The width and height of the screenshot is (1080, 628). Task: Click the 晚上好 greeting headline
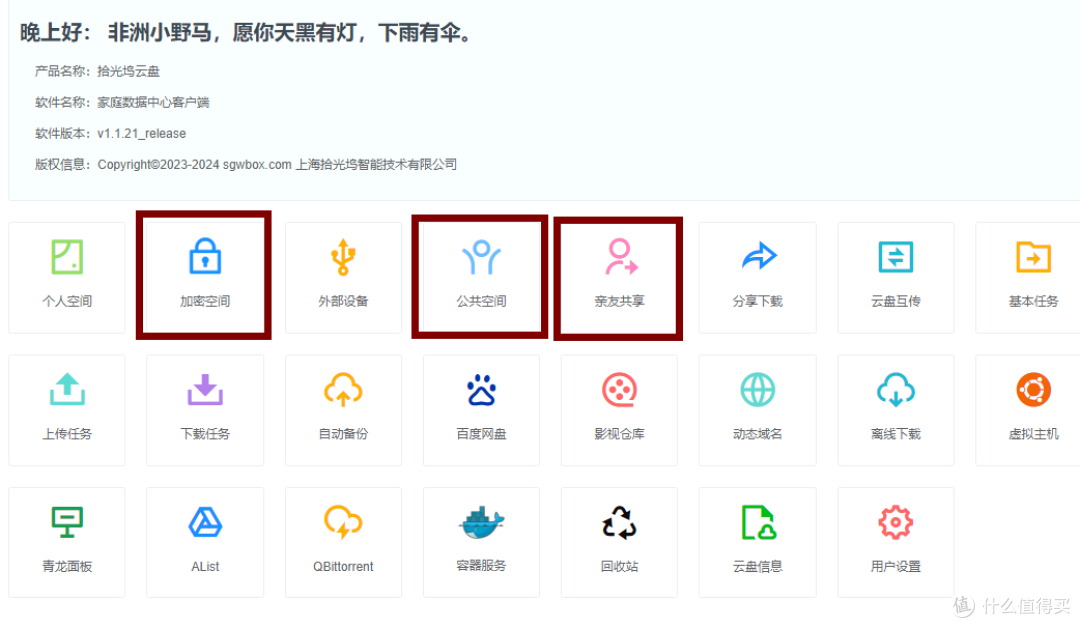click(x=247, y=32)
